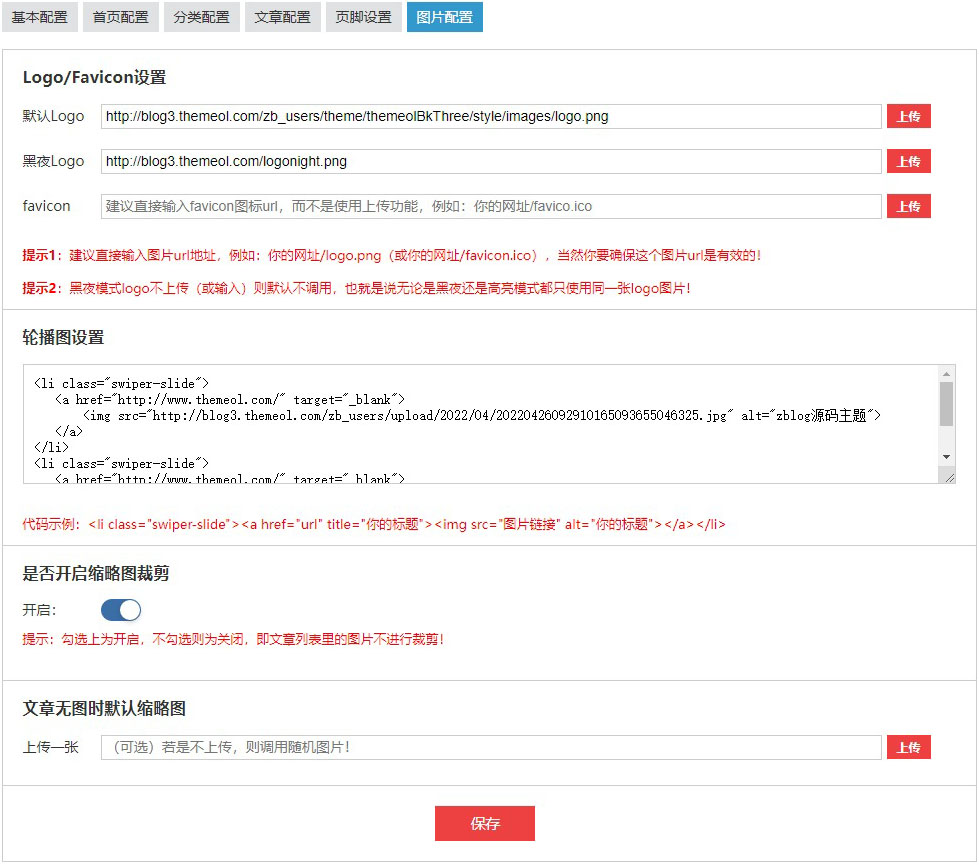
Task: Focus the 默认Logo URL input field
Action: (x=490, y=116)
